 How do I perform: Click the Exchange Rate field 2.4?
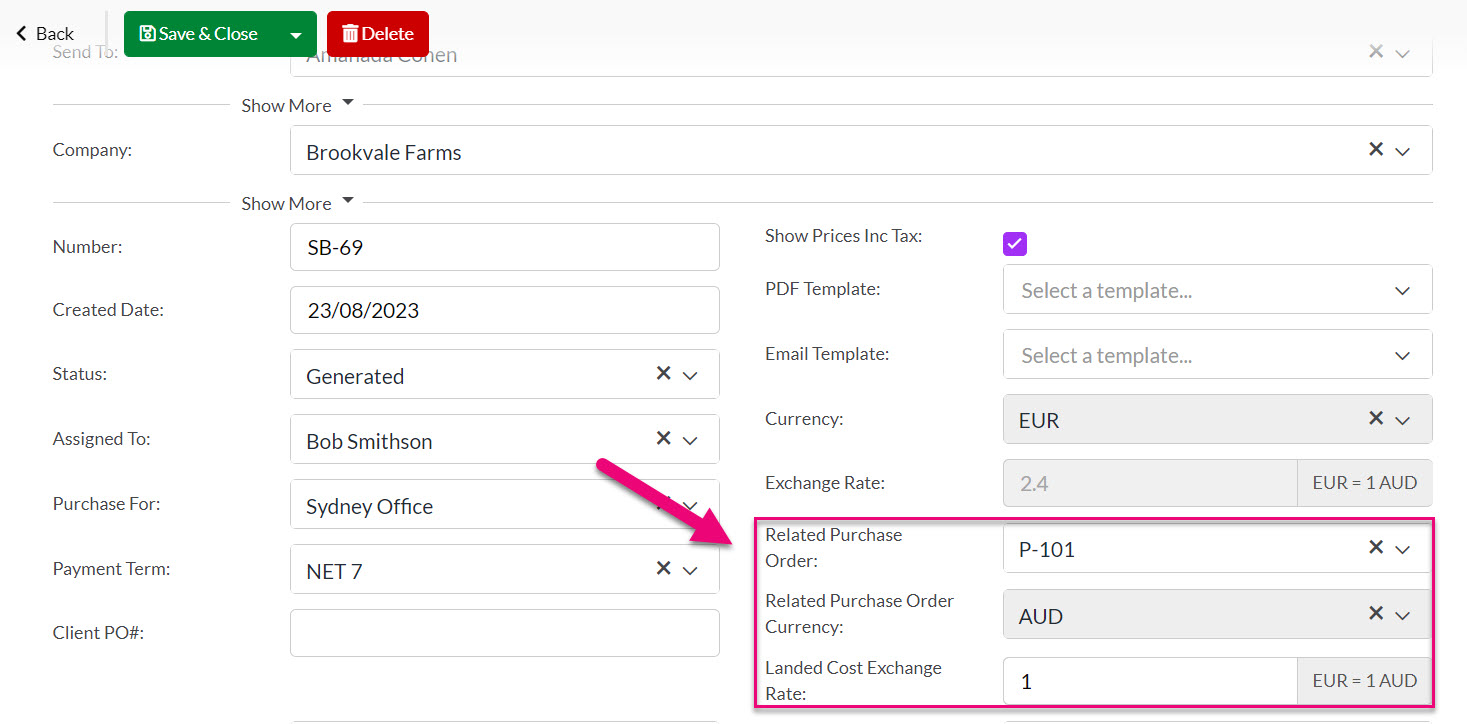[x=1150, y=483]
